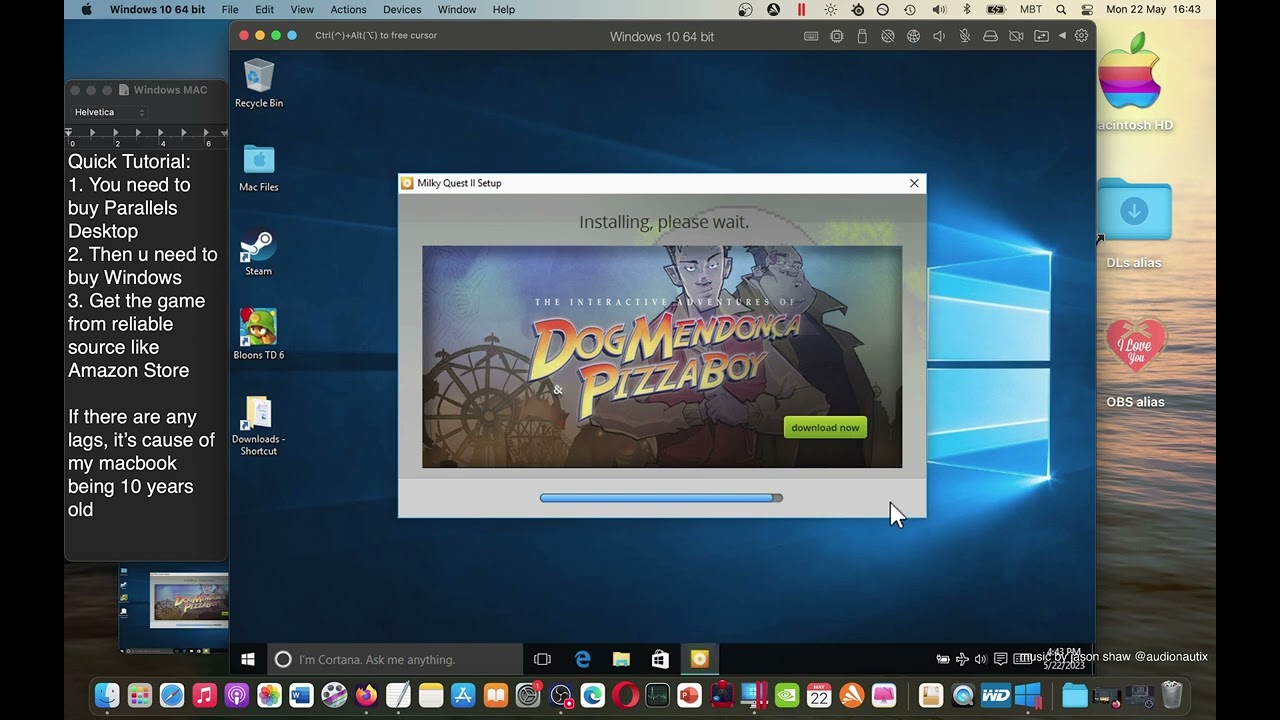This screenshot has height=720, width=1280.
Task: Open Parallels VM settings gear
Action: click(1081, 36)
